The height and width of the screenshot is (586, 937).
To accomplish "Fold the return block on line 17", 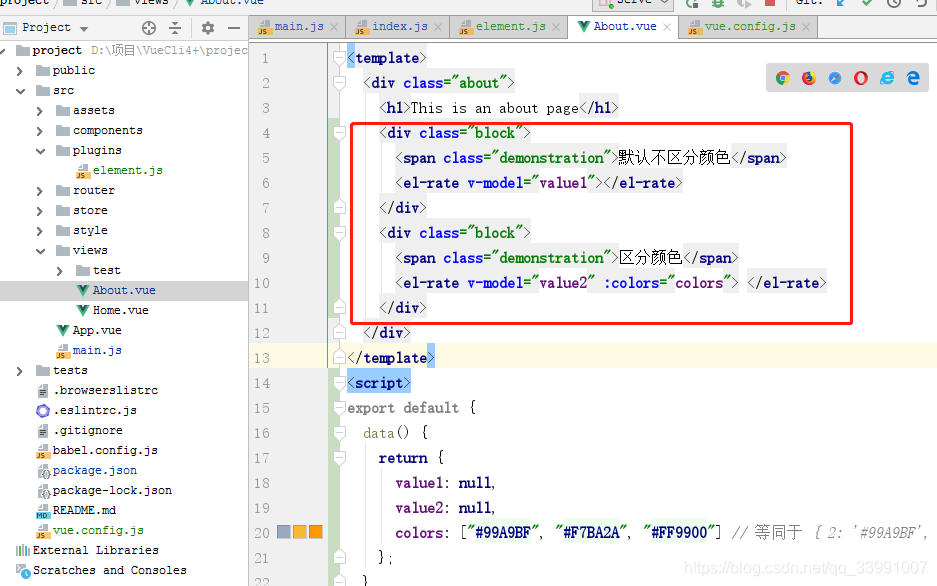I will coord(339,458).
